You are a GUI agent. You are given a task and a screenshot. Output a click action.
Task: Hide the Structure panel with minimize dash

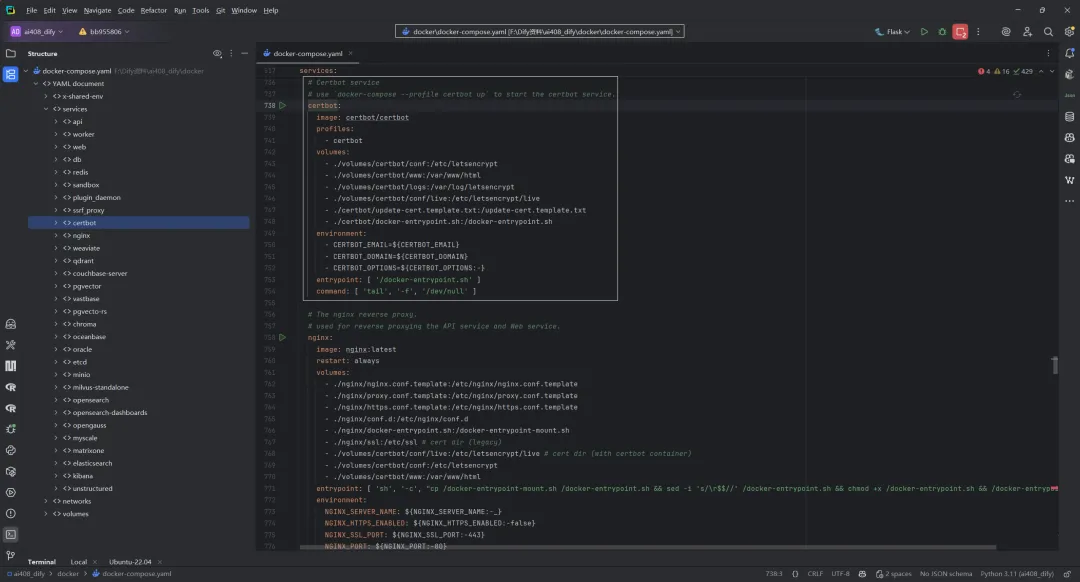(x=245, y=53)
